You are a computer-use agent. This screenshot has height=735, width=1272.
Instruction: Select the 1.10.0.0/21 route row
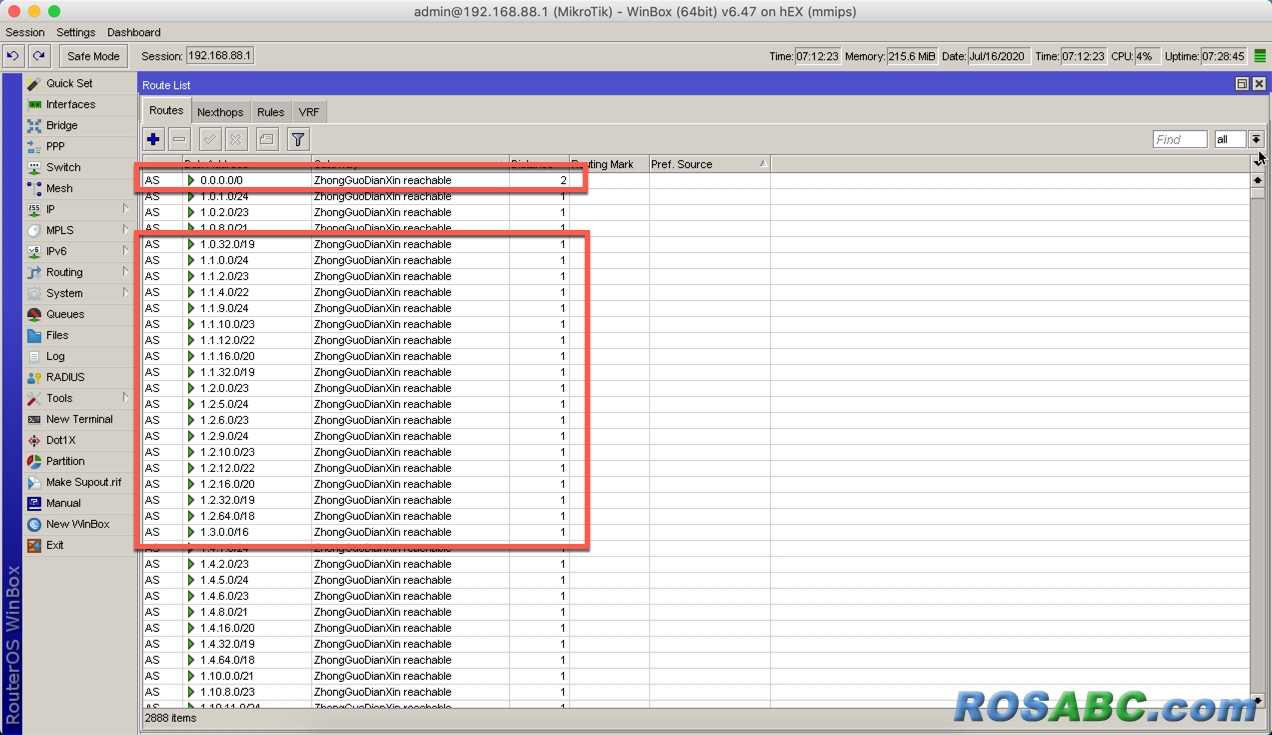pyautogui.click(x=695, y=677)
